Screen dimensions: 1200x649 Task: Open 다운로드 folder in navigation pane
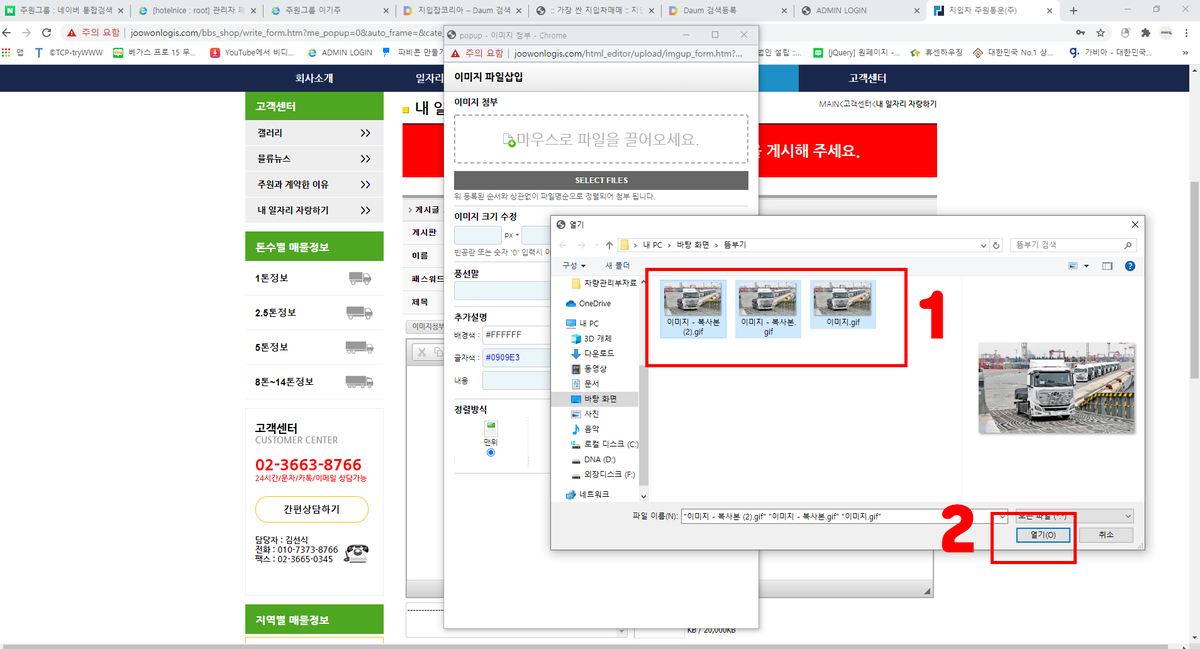pyautogui.click(x=592, y=353)
